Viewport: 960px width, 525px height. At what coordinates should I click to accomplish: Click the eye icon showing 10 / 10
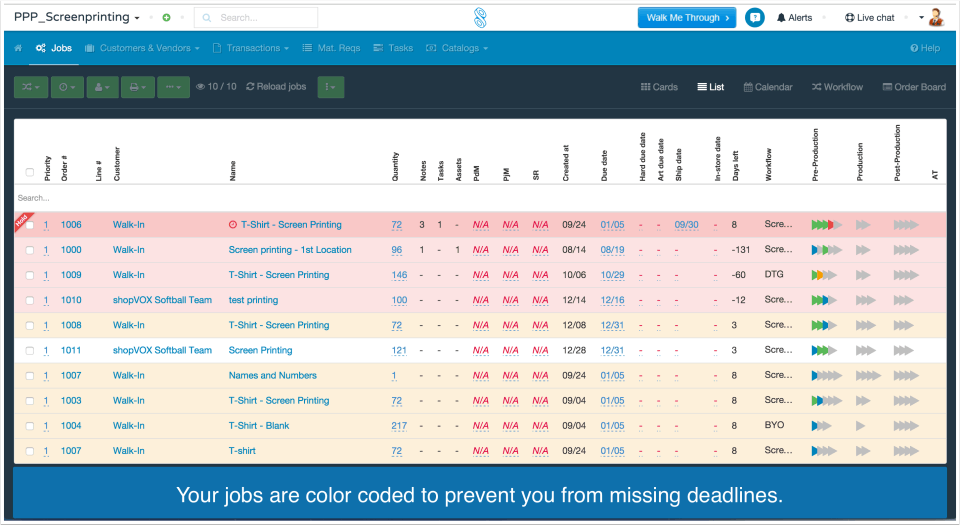click(201, 87)
